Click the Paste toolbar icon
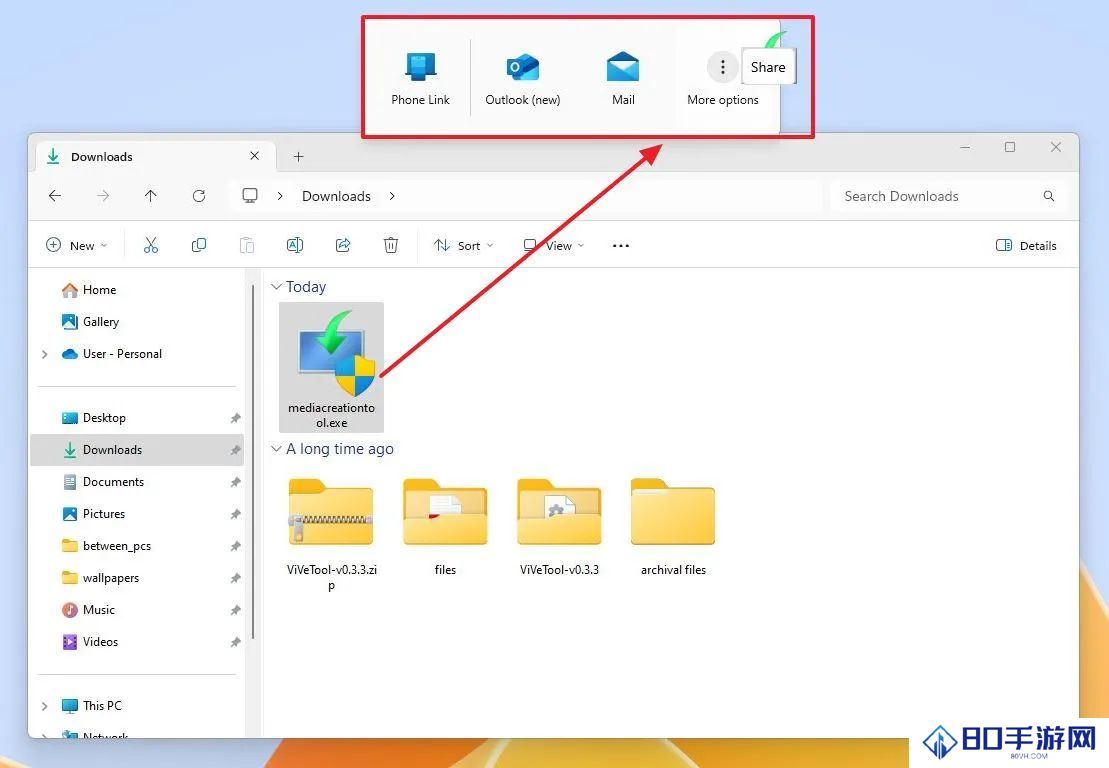This screenshot has width=1109, height=768. click(247, 245)
